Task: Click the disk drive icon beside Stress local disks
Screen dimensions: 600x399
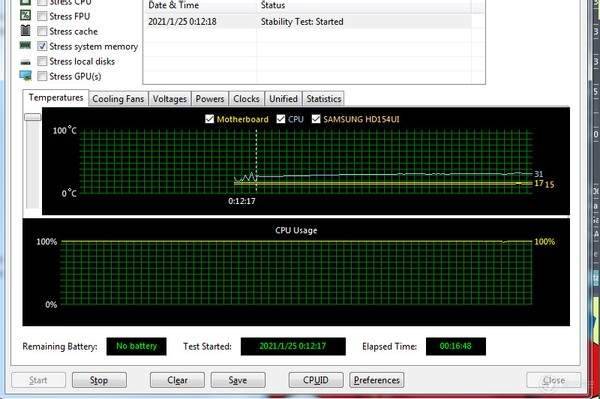Action: [25, 62]
